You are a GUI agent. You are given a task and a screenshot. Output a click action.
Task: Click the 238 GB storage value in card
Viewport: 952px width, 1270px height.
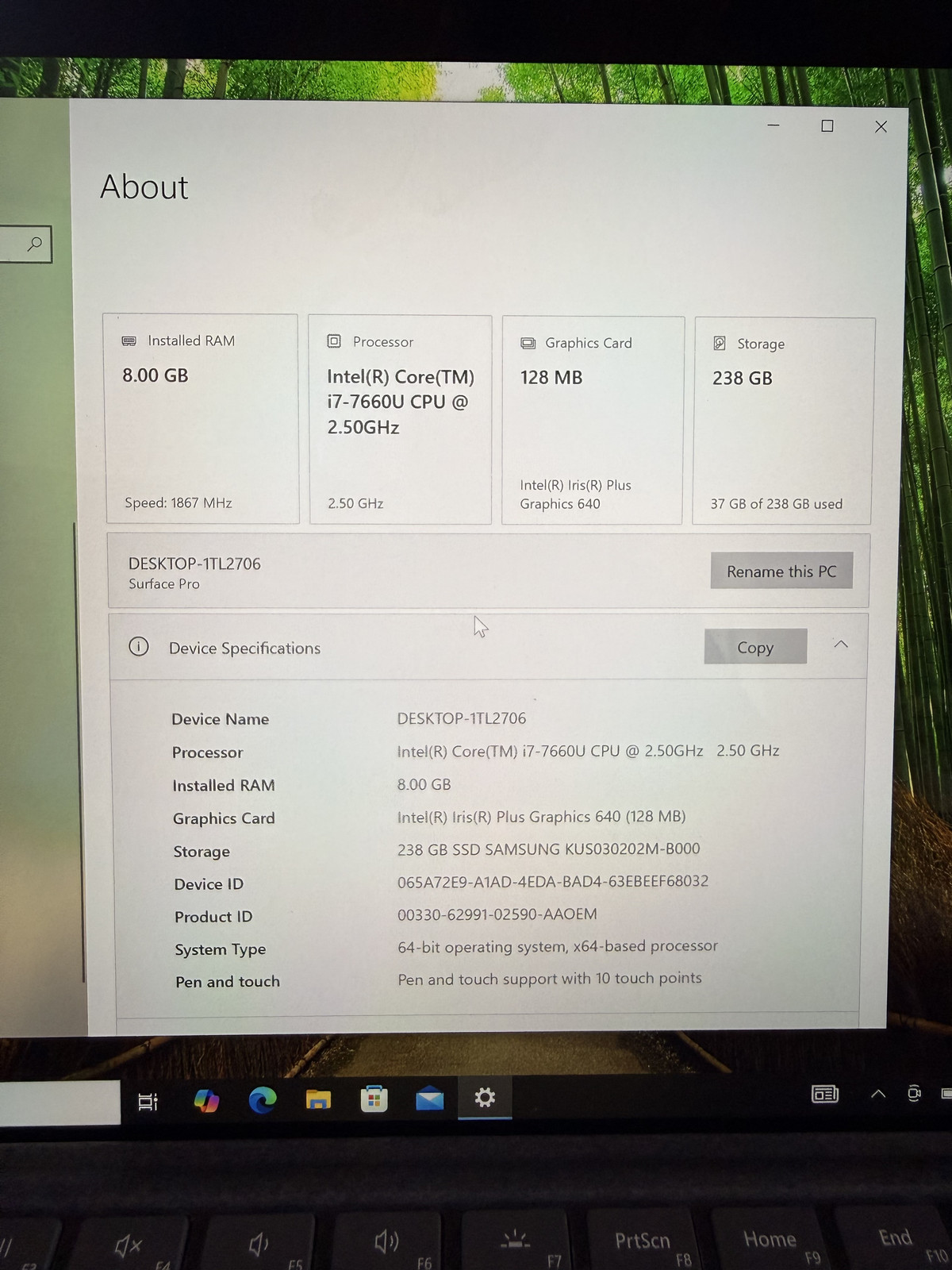pos(743,379)
